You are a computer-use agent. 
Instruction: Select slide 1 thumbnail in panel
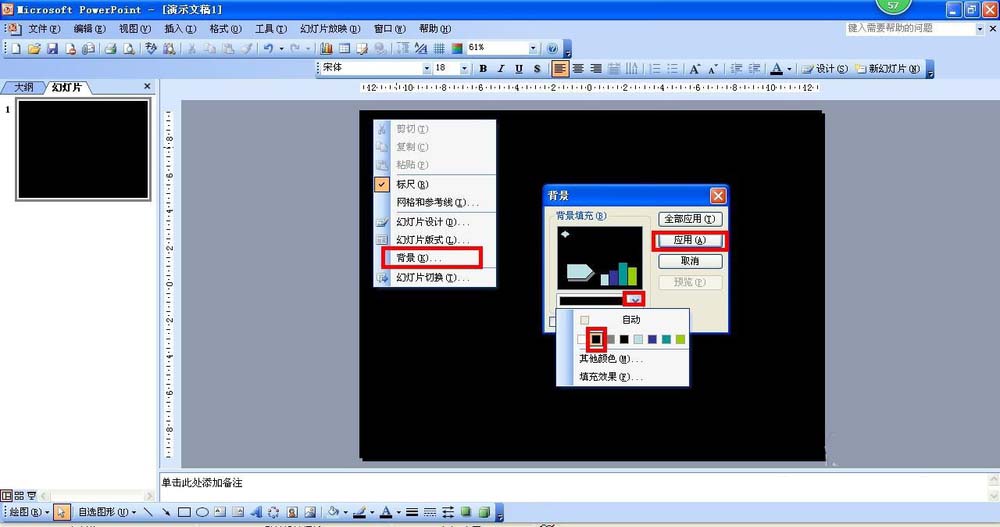coord(84,150)
